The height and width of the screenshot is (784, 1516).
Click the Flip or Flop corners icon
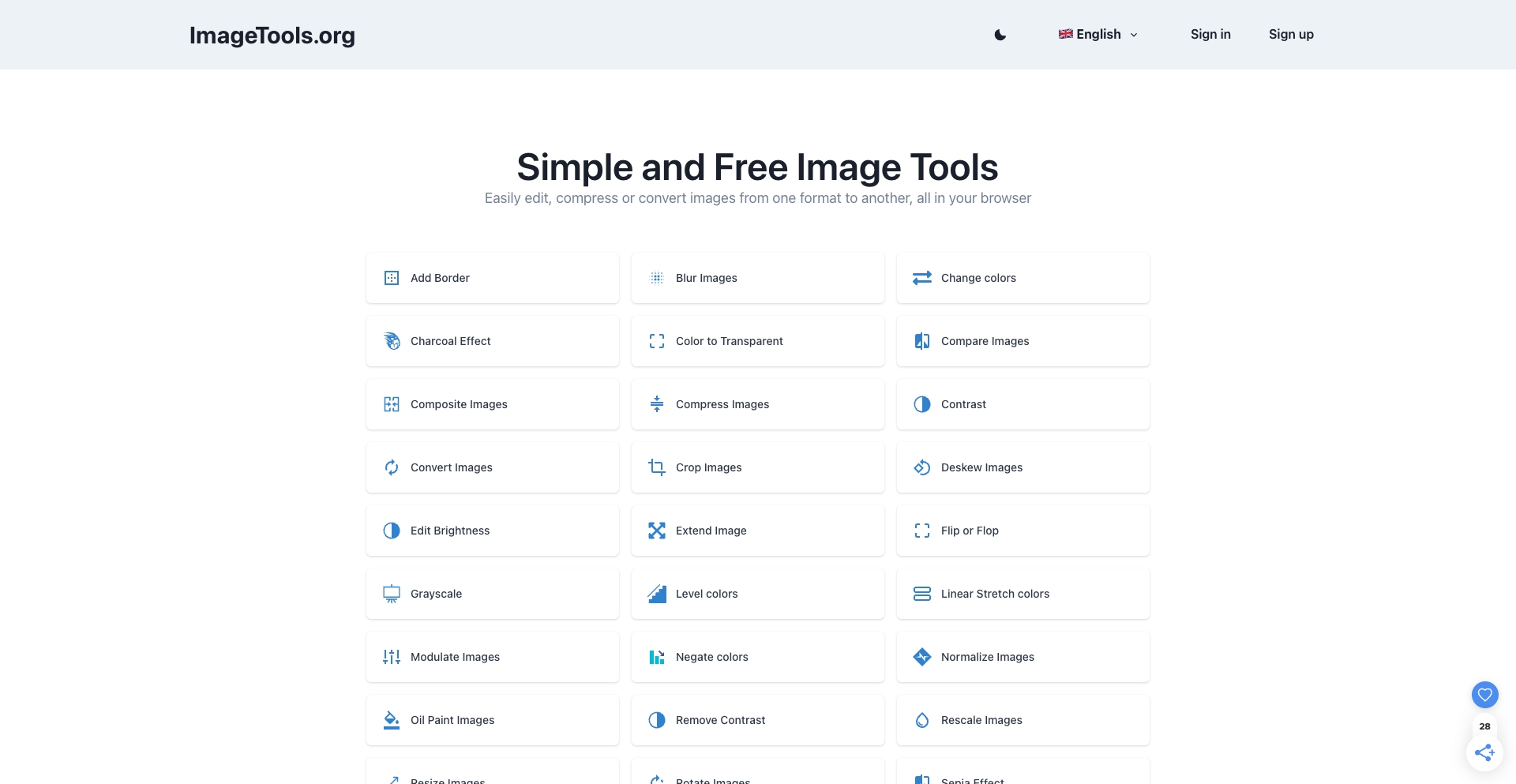coord(921,531)
